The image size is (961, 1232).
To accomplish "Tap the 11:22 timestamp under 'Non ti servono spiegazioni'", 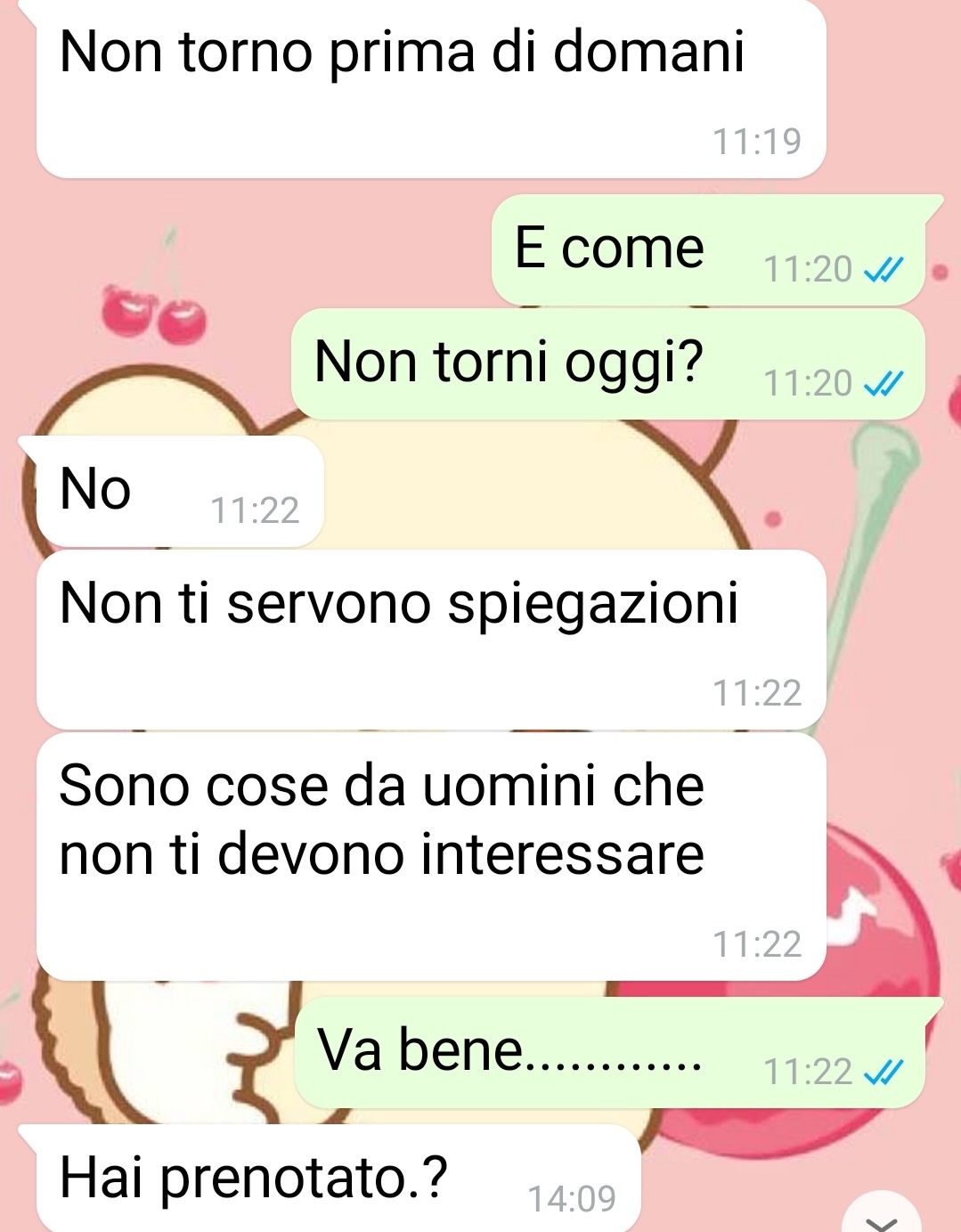I will tap(757, 693).
